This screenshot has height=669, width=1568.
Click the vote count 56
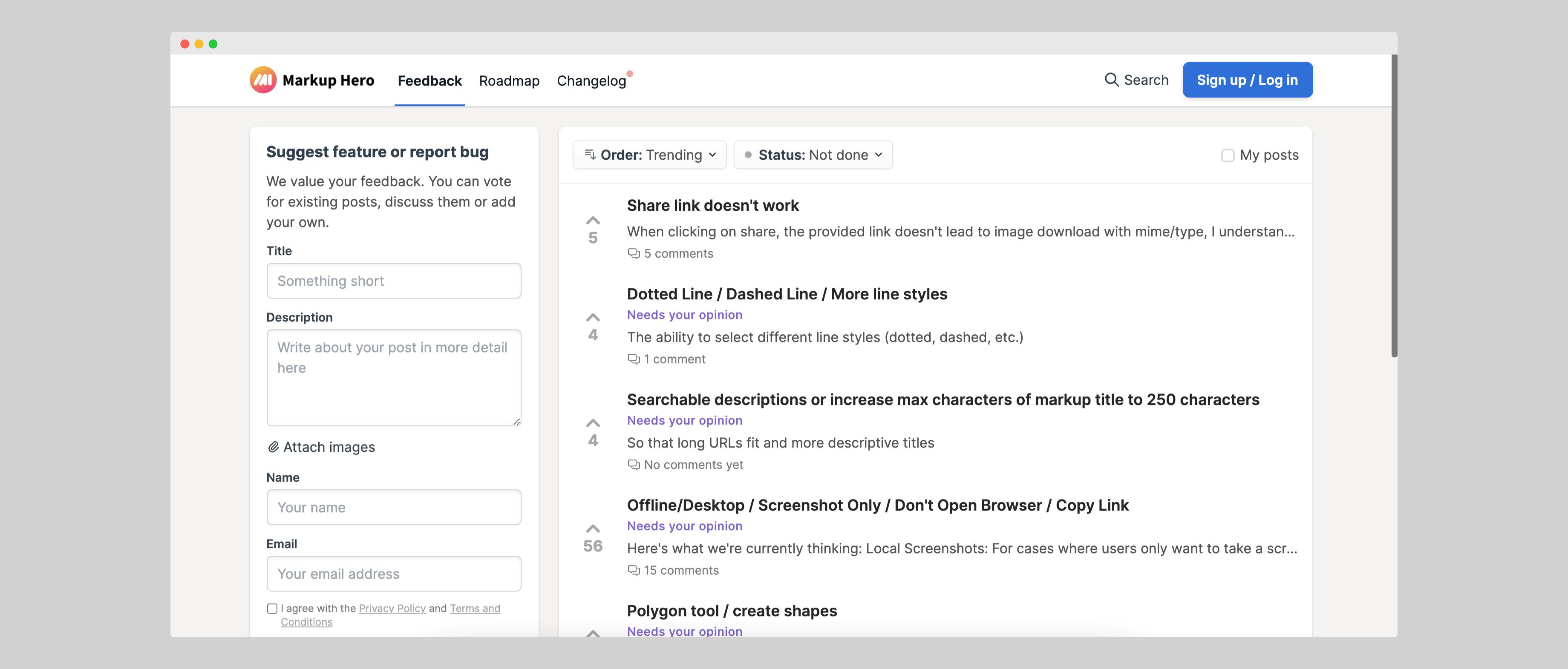pyautogui.click(x=593, y=546)
